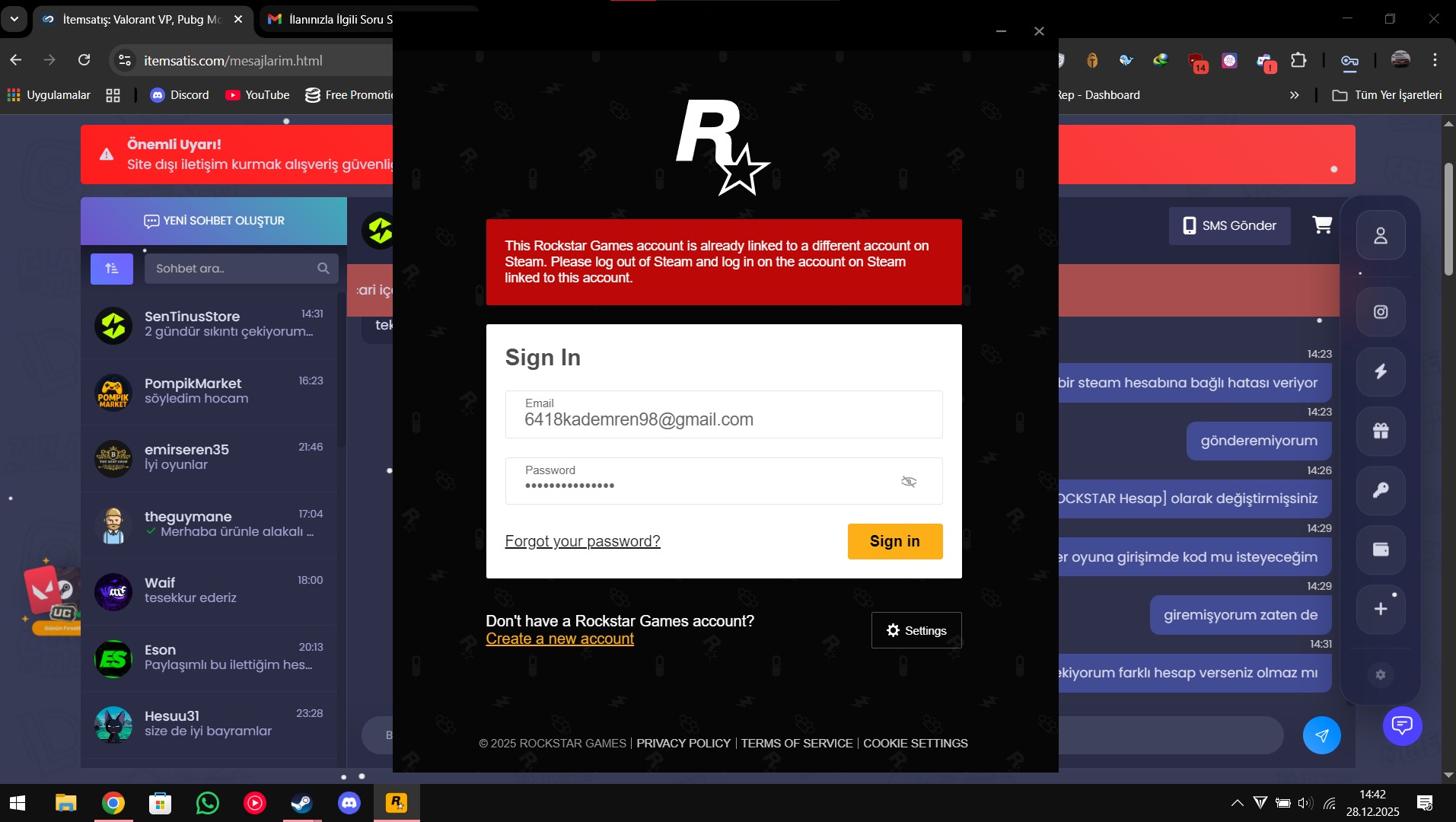Reload the itemsatis page
The image size is (1456, 822).
point(84,60)
